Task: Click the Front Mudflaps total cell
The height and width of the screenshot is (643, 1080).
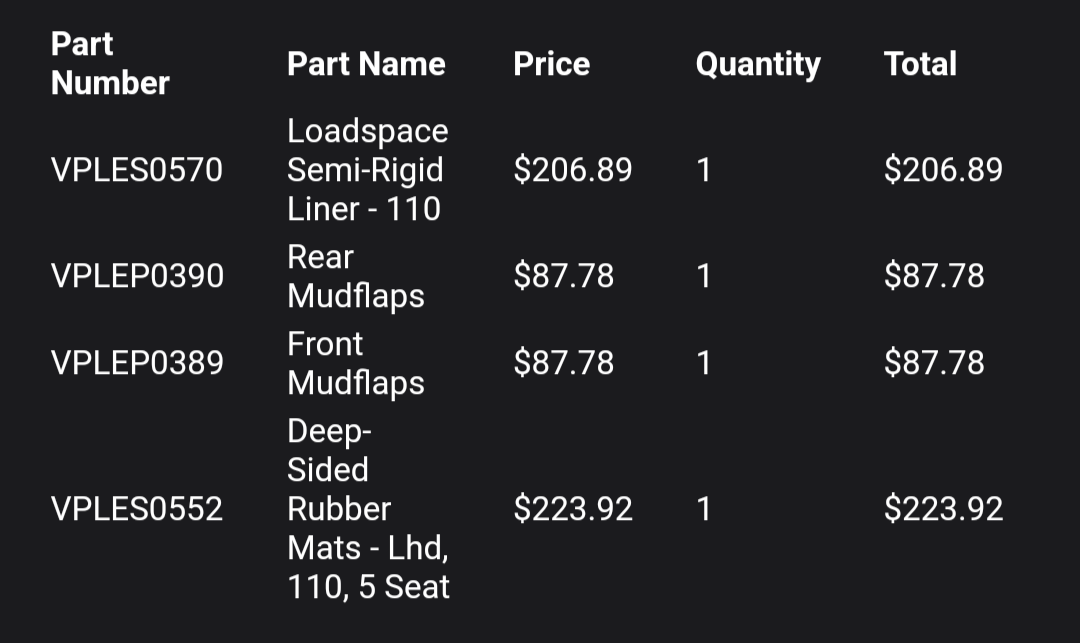Action: 934,363
